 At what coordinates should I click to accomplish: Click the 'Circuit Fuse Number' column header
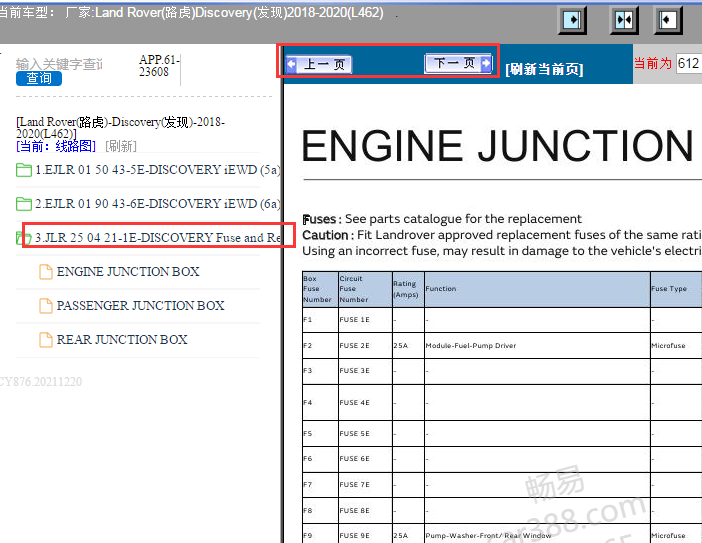pyautogui.click(x=365, y=289)
